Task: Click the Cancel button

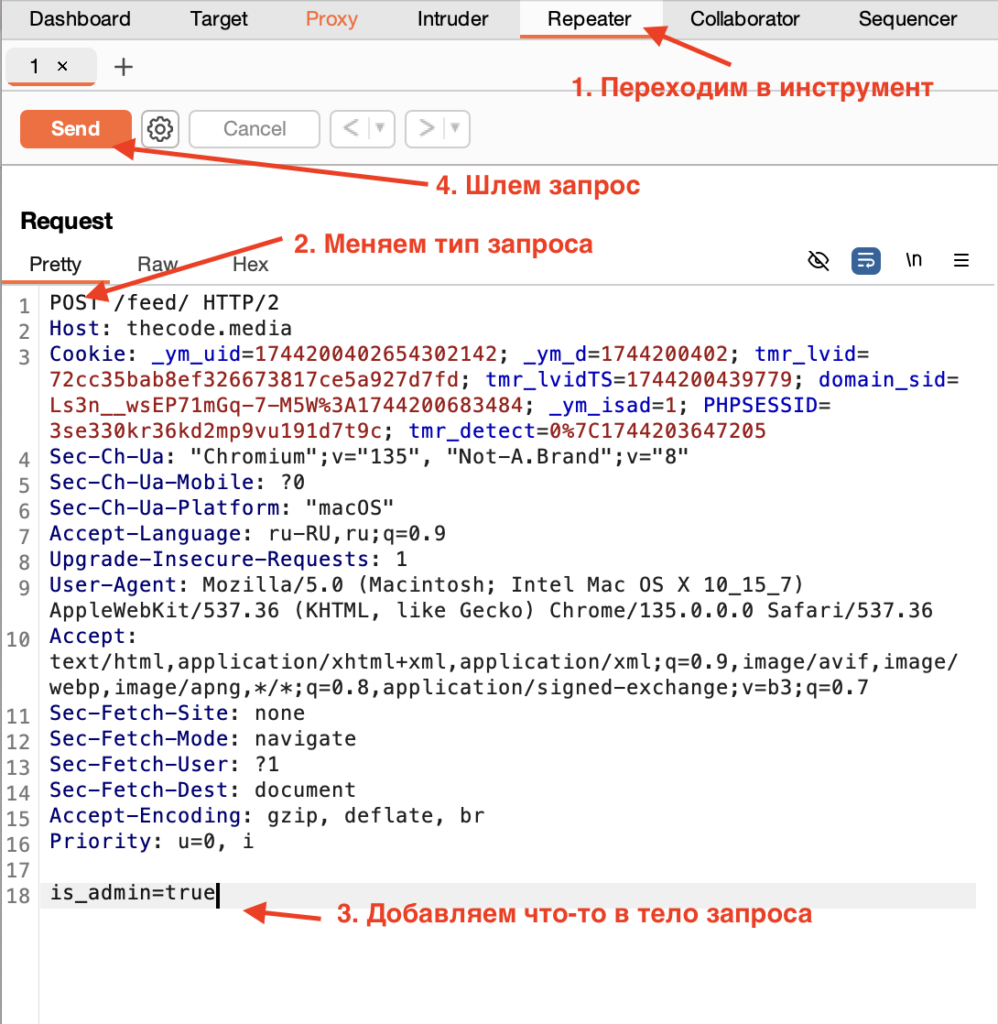Action: click(254, 128)
